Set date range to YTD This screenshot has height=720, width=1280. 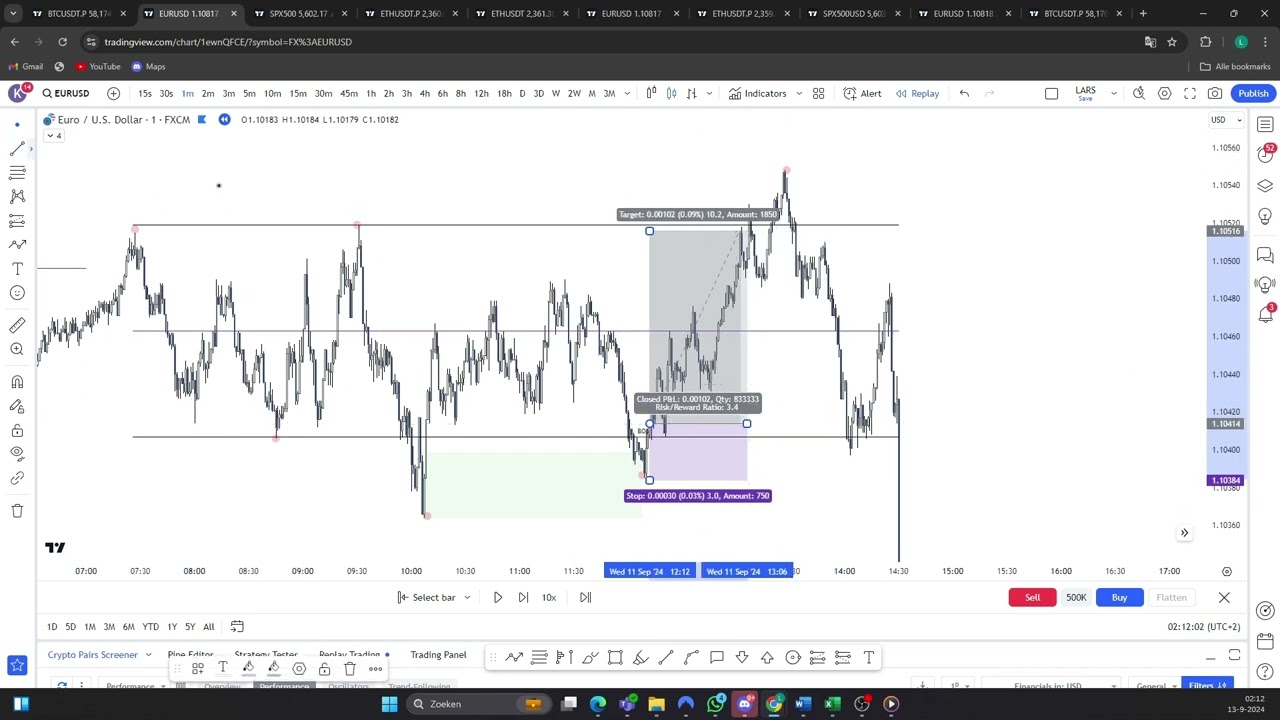(x=150, y=627)
